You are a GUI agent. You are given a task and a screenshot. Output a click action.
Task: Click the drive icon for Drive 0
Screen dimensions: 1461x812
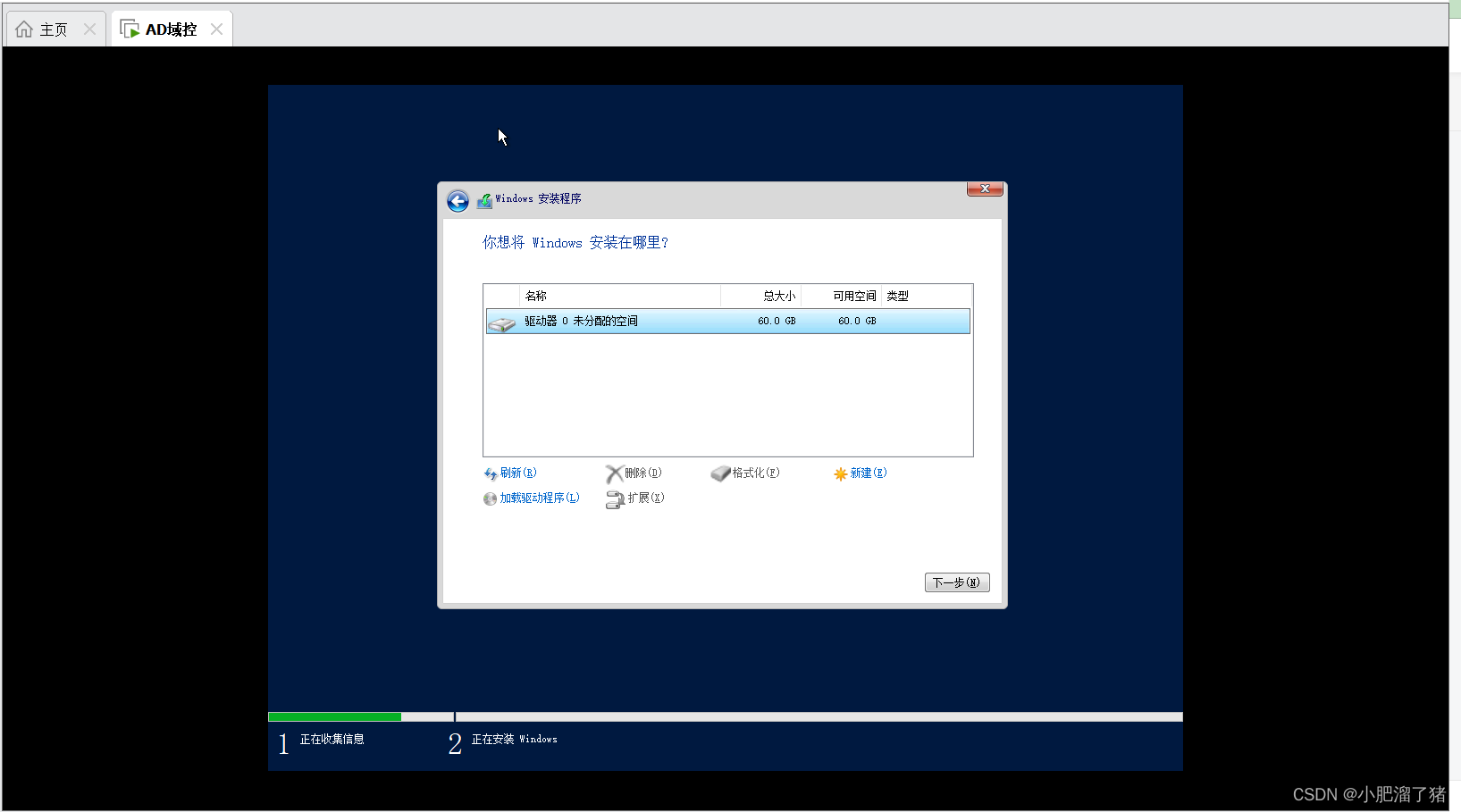[502, 322]
